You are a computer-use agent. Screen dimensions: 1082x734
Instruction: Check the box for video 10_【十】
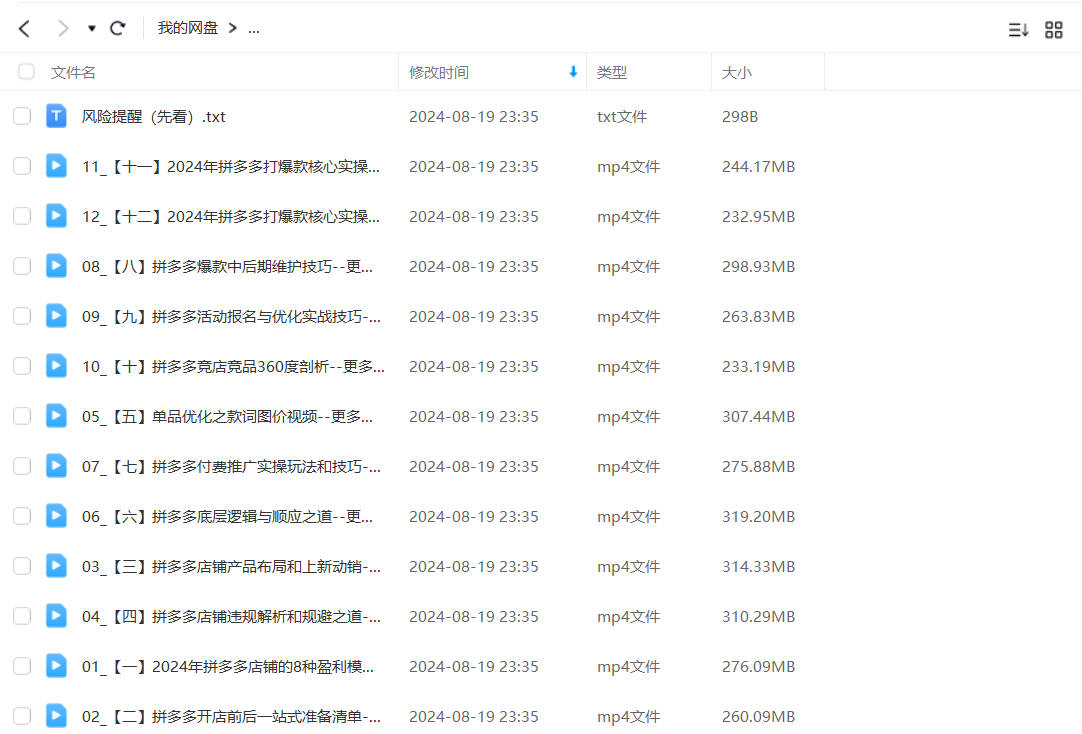[22, 366]
